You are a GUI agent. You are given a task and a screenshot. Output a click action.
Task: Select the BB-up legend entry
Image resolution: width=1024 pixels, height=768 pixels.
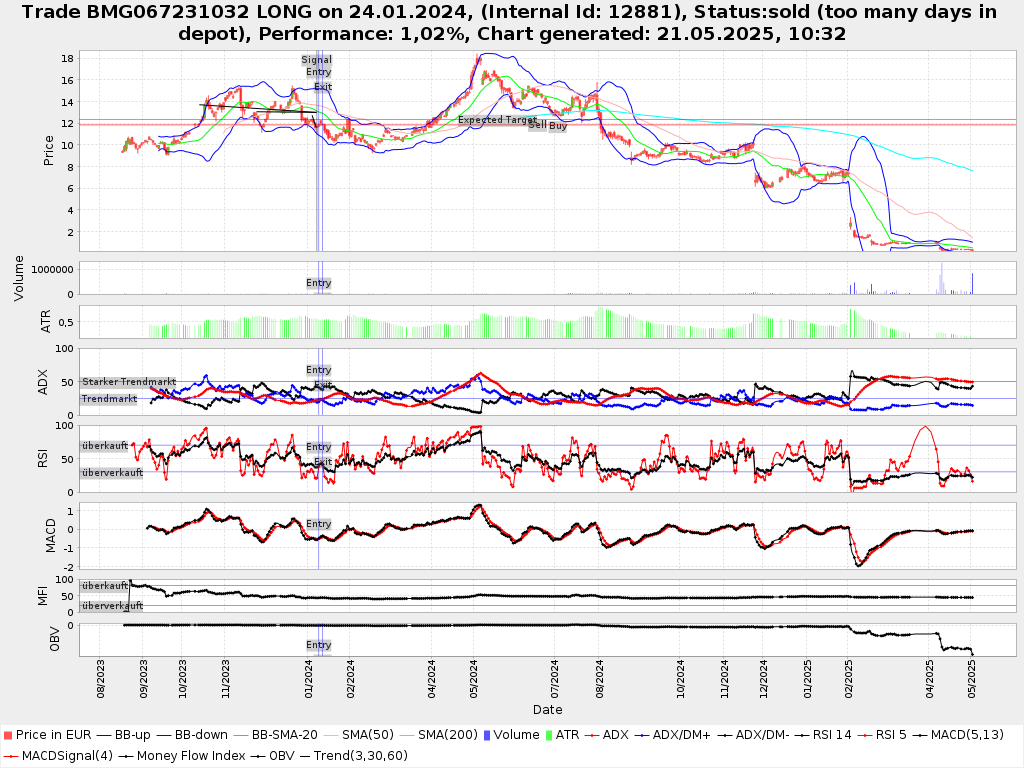(136, 735)
